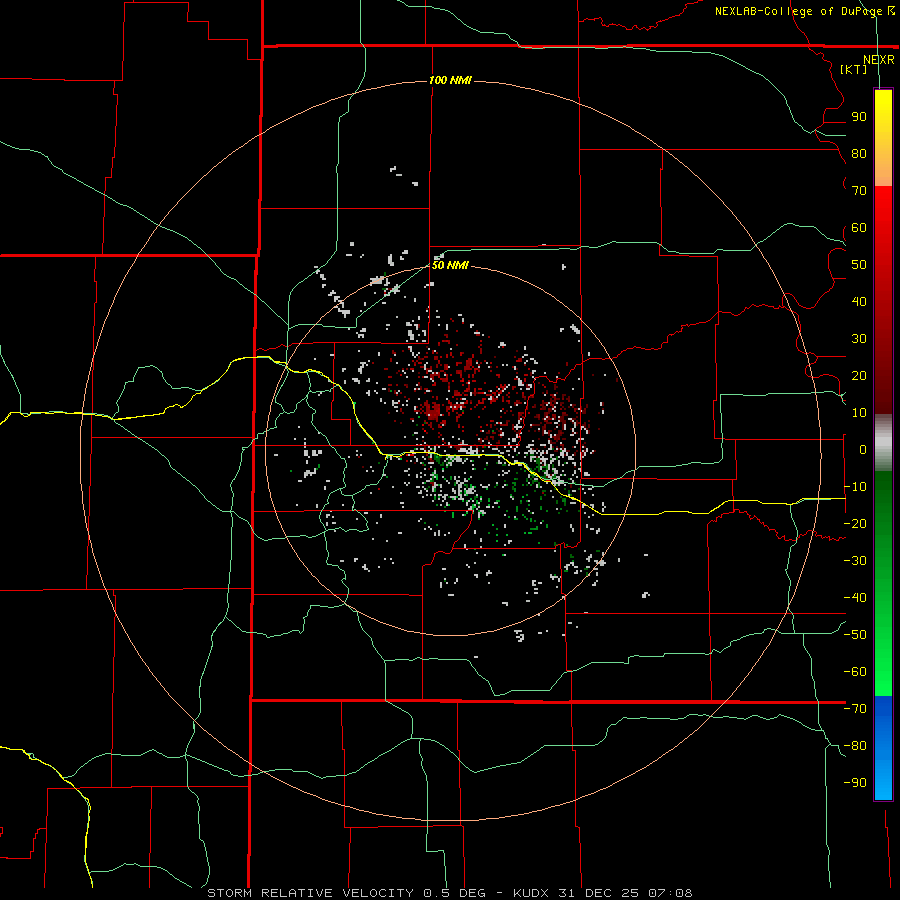The width and height of the screenshot is (900, 900).
Task: Click the 100 NMI range ring label
Action: click(450, 80)
